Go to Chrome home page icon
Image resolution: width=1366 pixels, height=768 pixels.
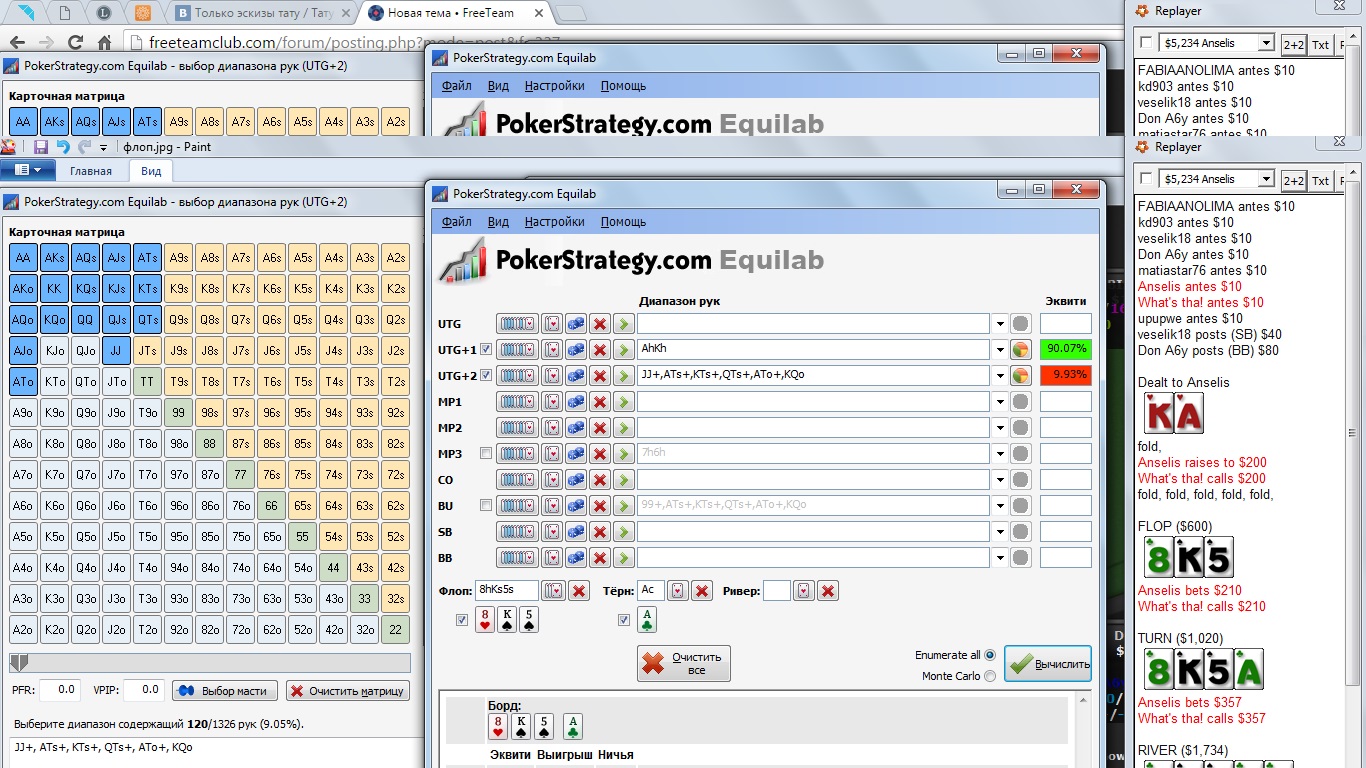point(104,43)
